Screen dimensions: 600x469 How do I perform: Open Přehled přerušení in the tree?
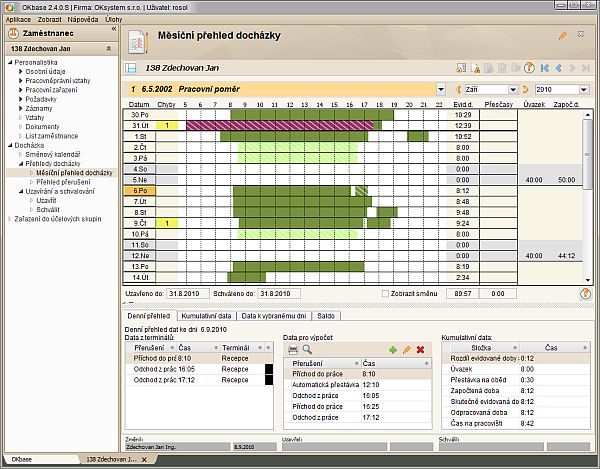[x=64, y=182]
